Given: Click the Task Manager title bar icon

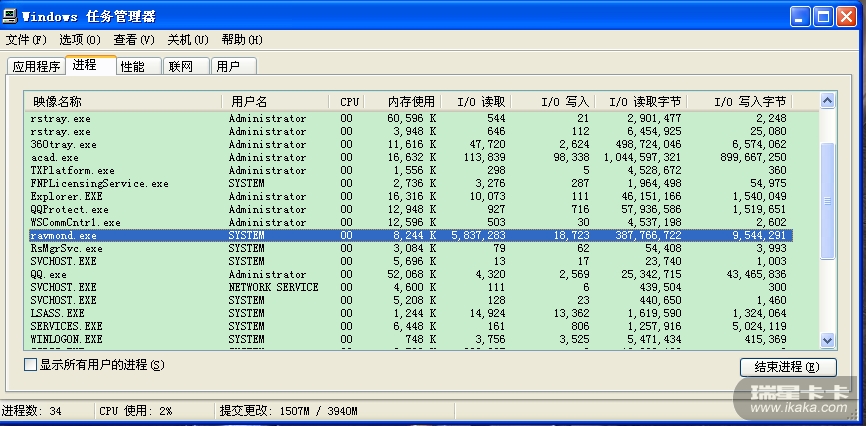Looking at the screenshot, I should (10, 16).
